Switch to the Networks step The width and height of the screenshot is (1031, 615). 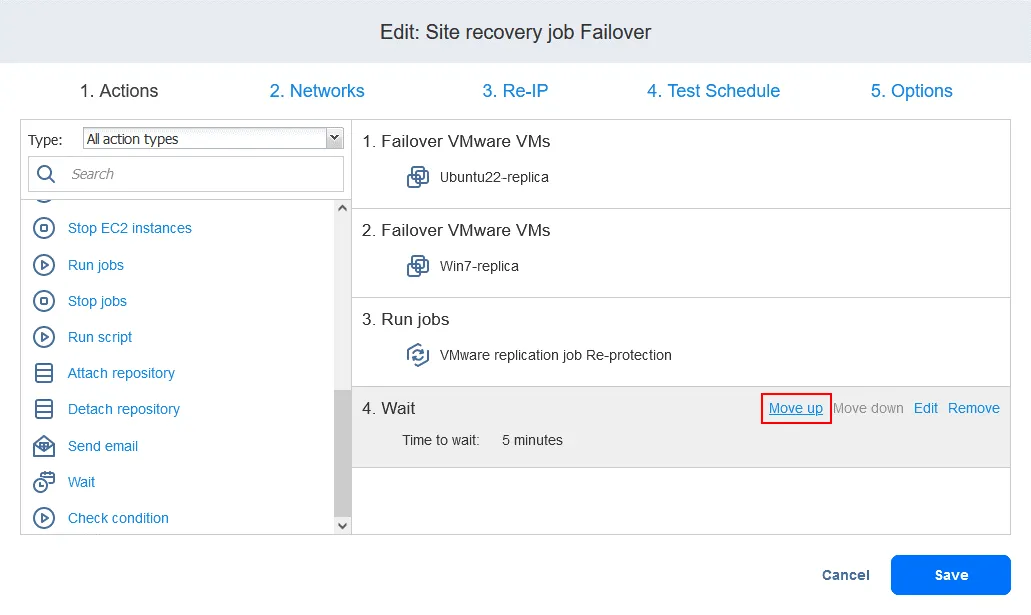[x=317, y=91]
